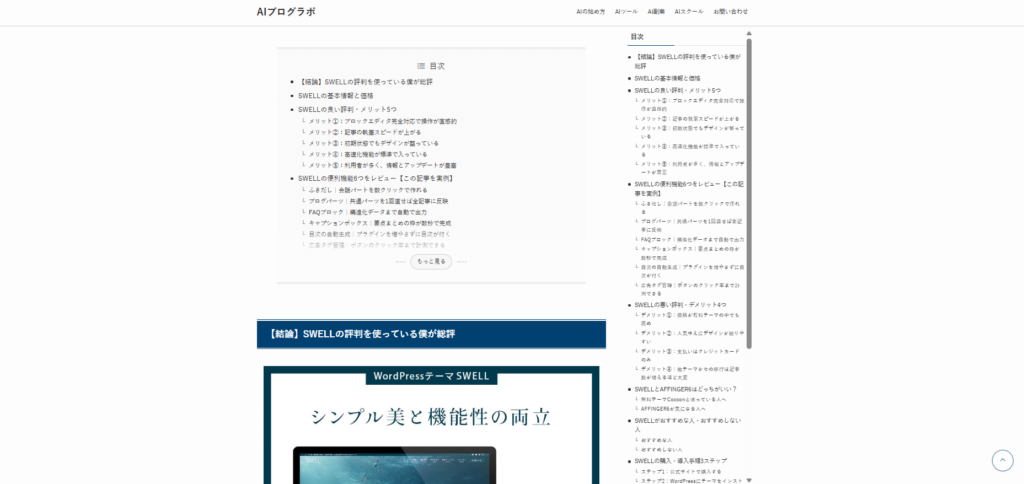
Task: In sidebar 目次, open デメリット③：支払いはクレジットカード
Action: [690, 355]
